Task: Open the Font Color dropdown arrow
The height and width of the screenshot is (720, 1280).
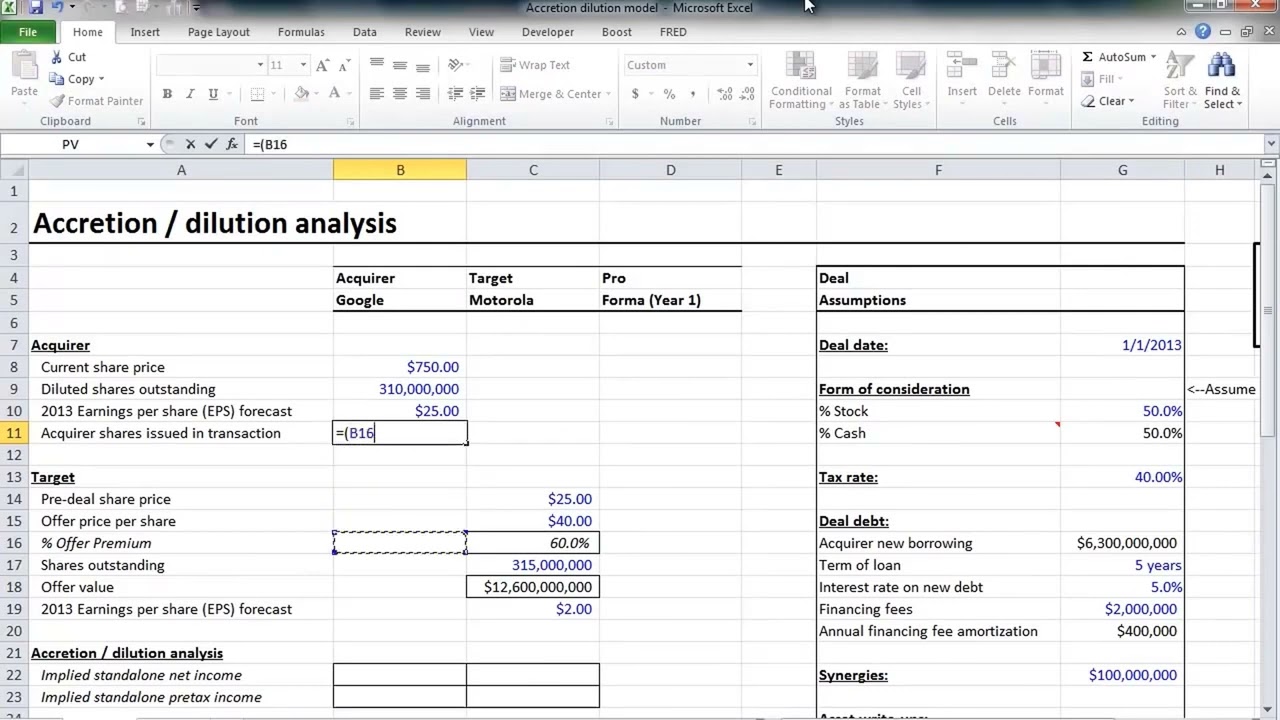Action: (349, 94)
